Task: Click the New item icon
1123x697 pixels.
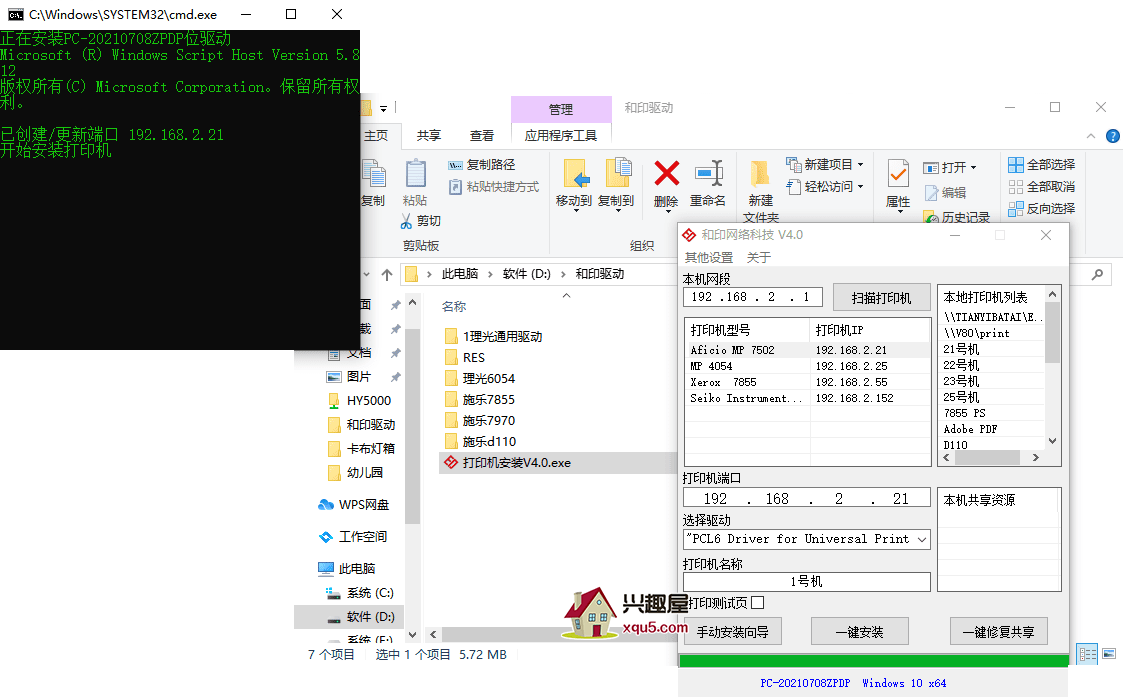Action: pyautogui.click(x=793, y=164)
